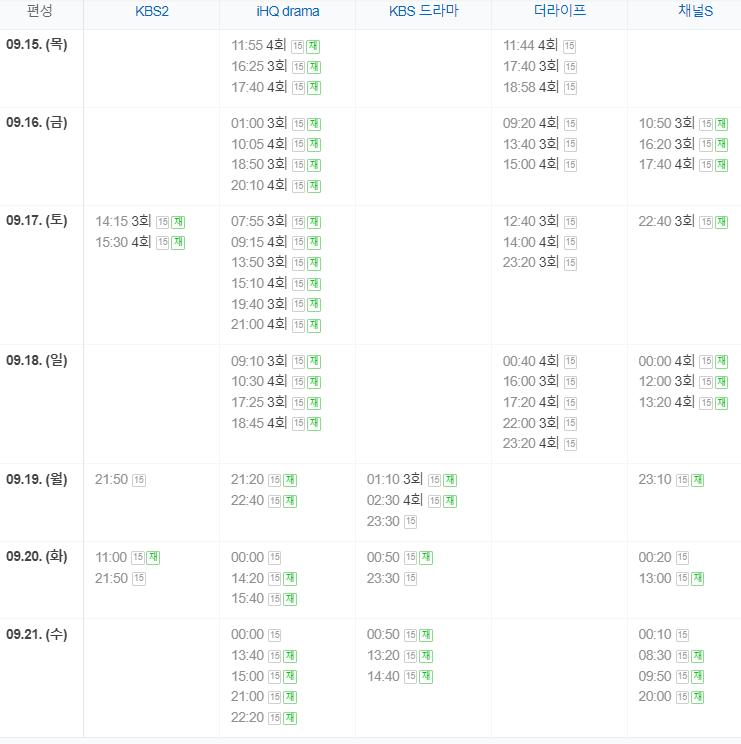This screenshot has width=741, height=744.
Task: Click the 재 icon beside 01:10 3회
Action: coord(450,480)
